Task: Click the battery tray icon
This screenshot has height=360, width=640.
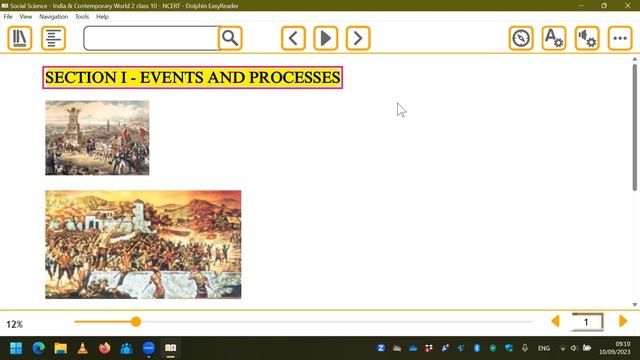Action: pos(587,348)
